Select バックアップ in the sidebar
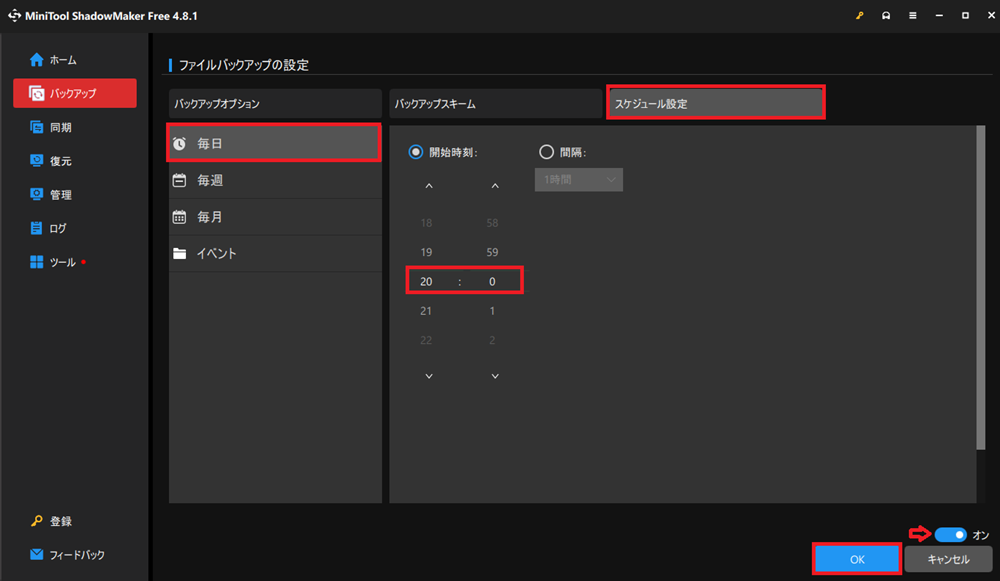 coord(75,93)
